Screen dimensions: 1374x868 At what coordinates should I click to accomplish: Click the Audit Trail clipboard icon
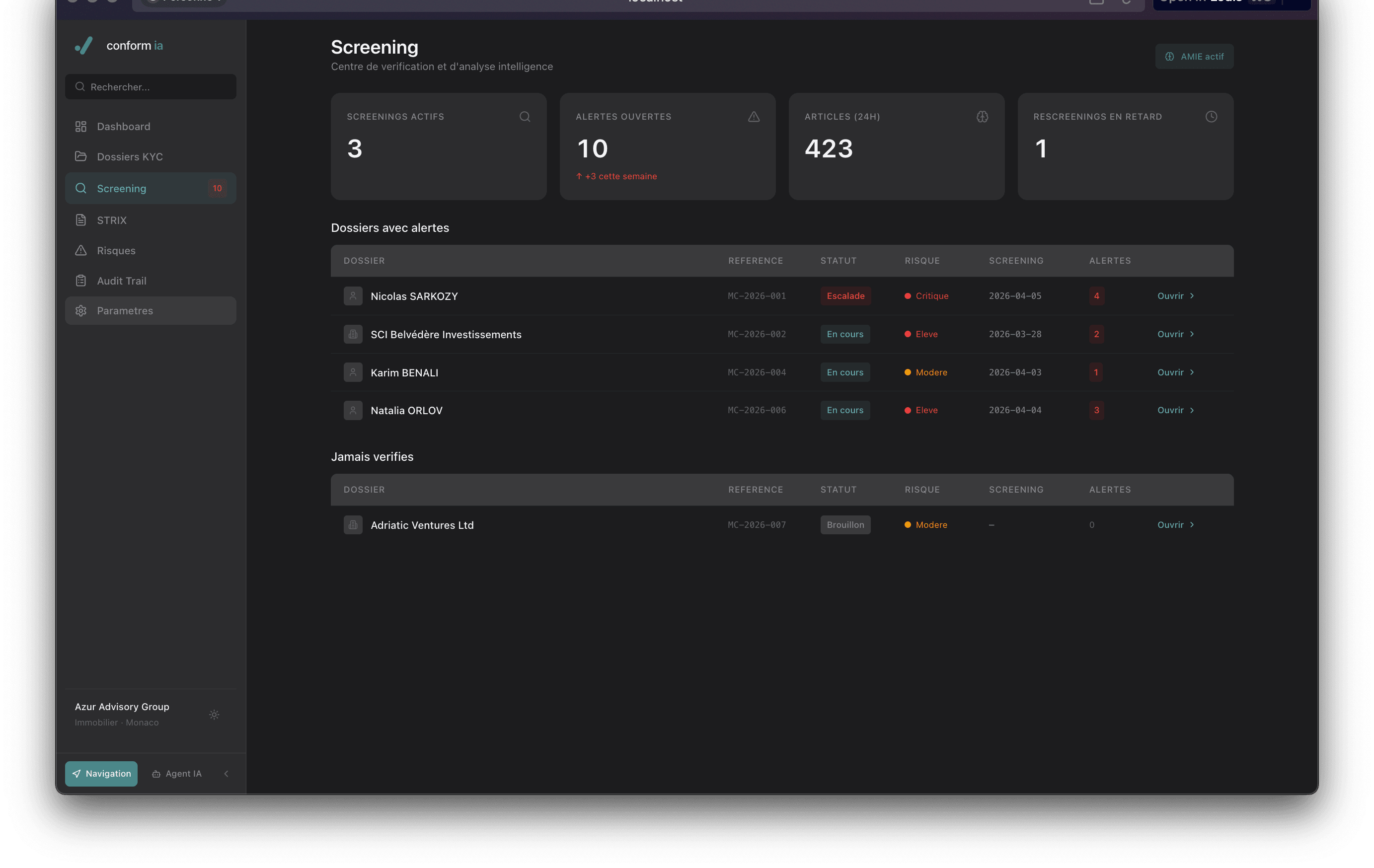click(81, 281)
